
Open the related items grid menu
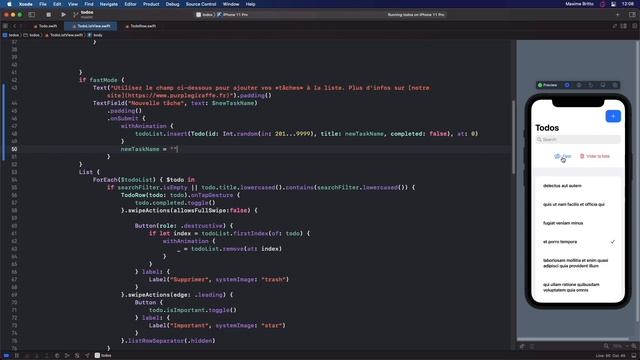(5, 26)
